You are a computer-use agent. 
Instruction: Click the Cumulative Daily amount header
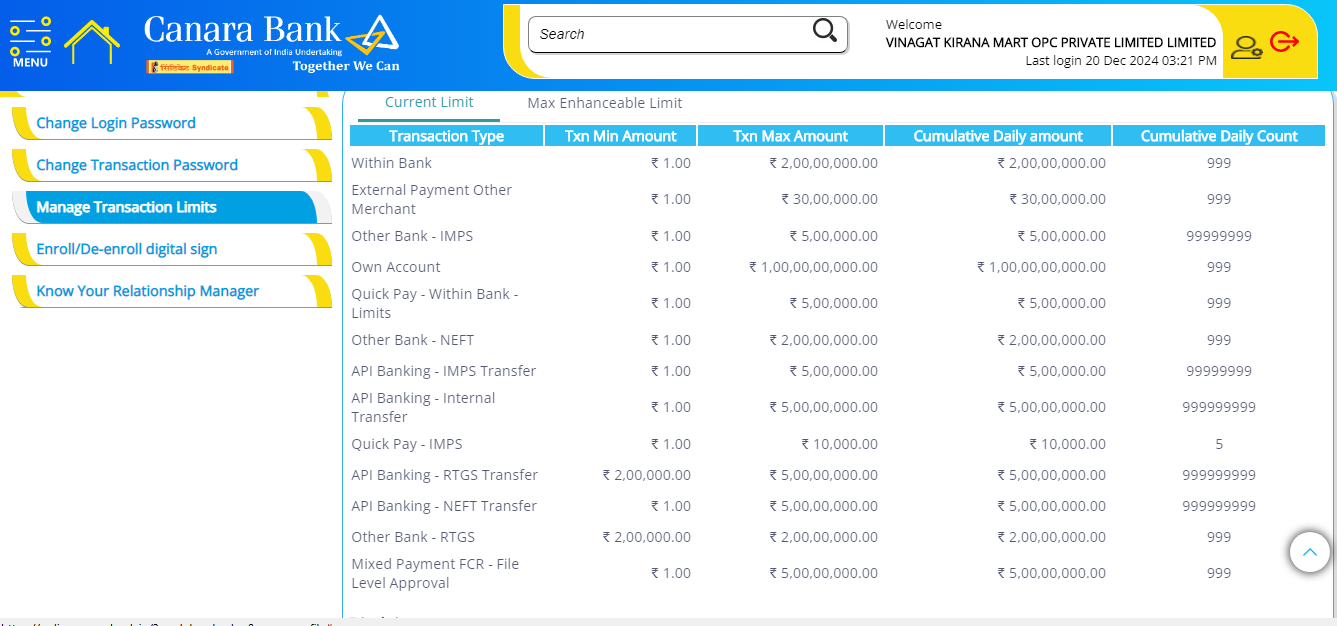[998, 136]
